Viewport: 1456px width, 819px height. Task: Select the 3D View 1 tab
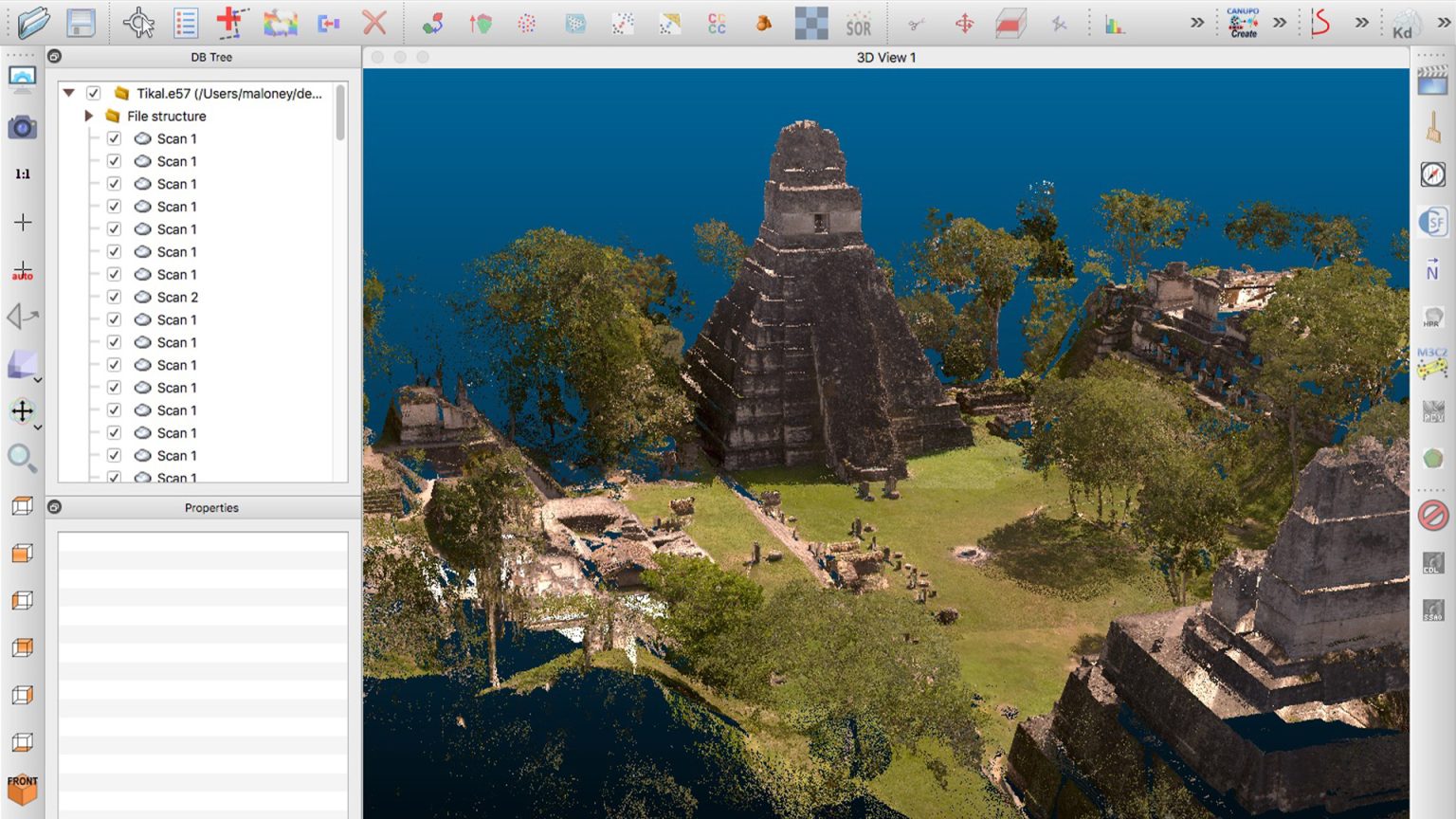885,57
